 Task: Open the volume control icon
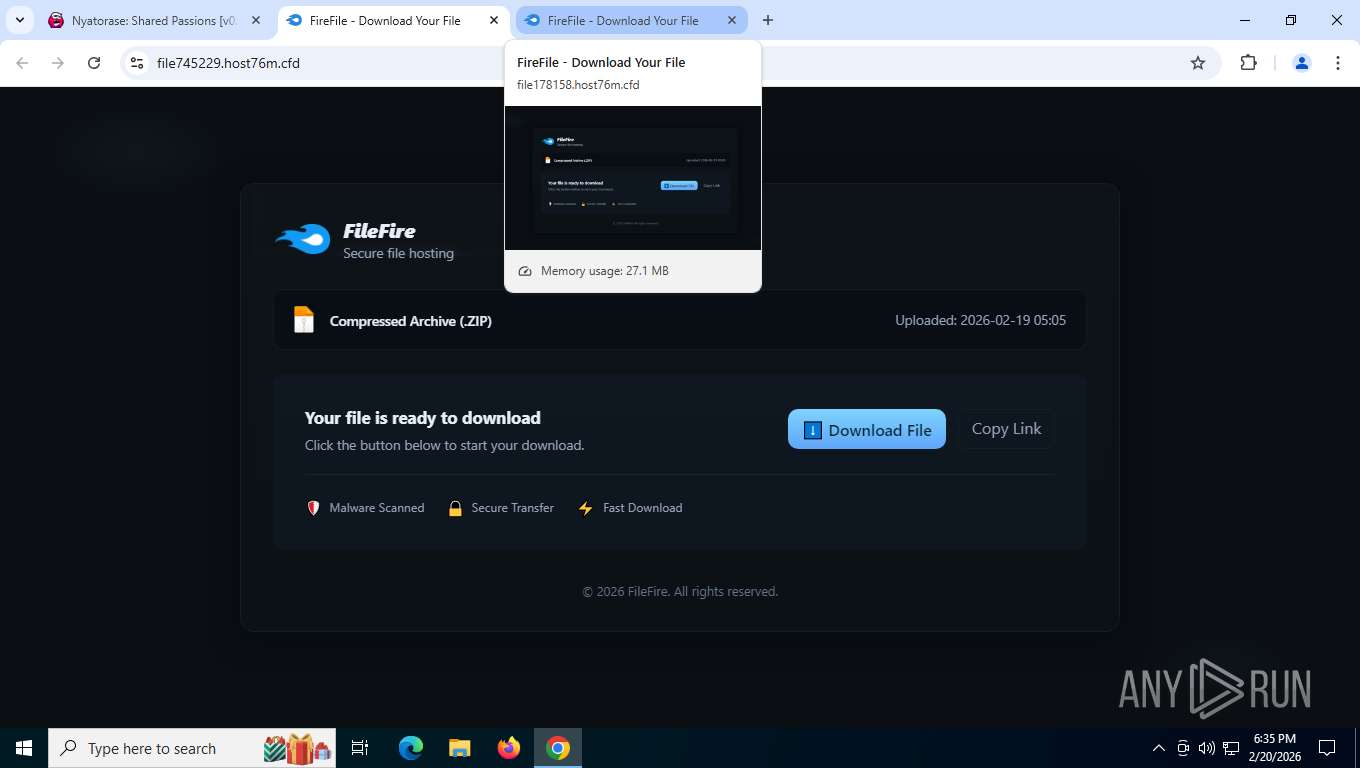click(1206, 748)
